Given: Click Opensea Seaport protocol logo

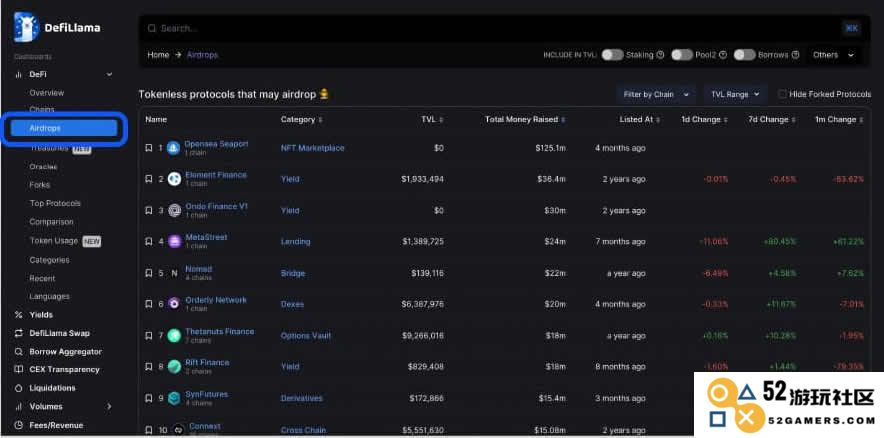Looking at the screenshot, I should 174,148.
